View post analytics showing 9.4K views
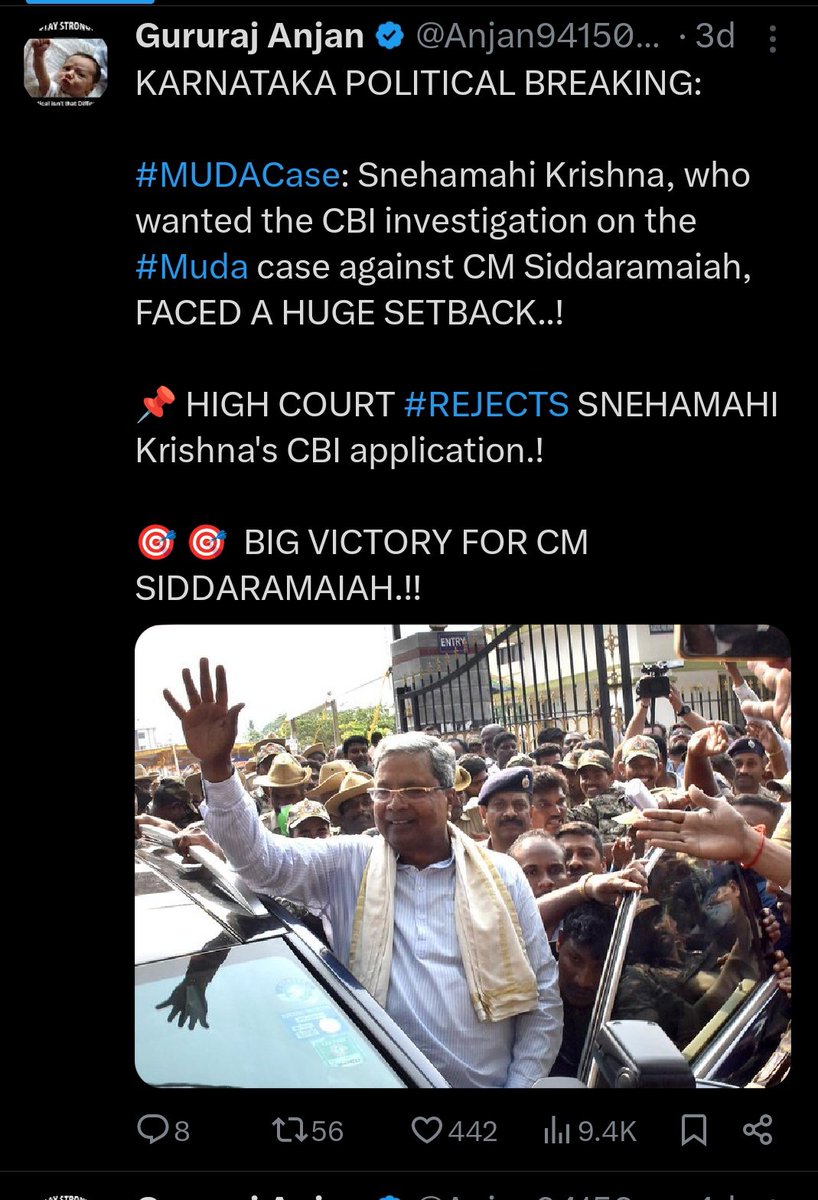Screen dimensions: 818x1200 click(555, 1131)
